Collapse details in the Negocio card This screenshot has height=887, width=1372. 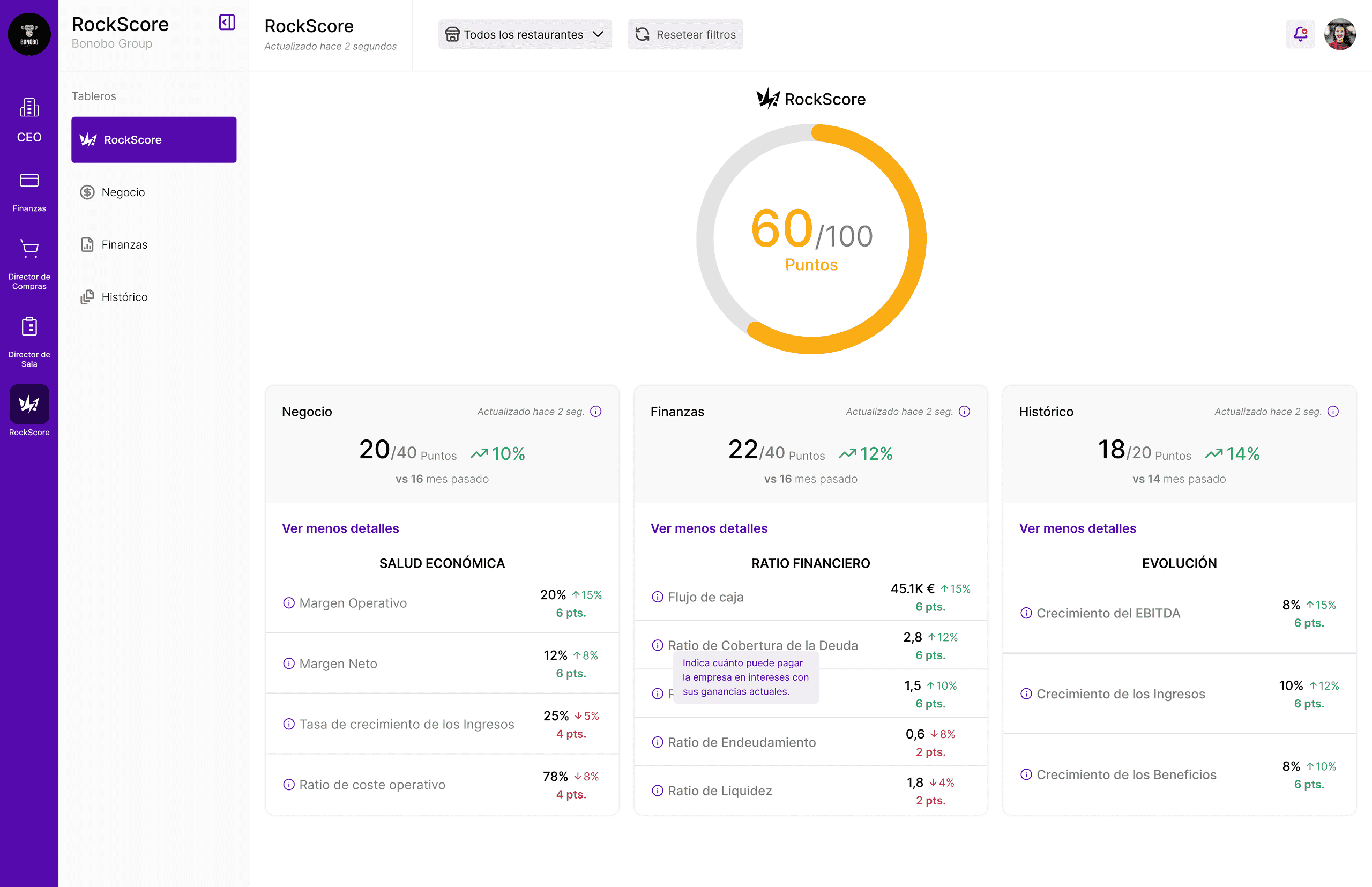click(340, 528)
